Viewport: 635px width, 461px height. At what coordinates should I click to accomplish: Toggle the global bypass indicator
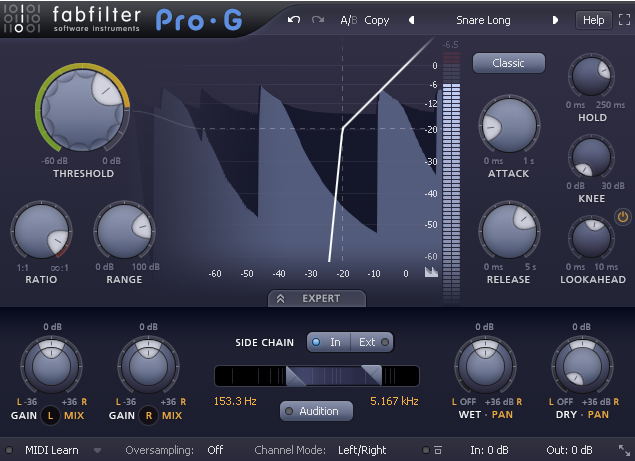point(425,450)
